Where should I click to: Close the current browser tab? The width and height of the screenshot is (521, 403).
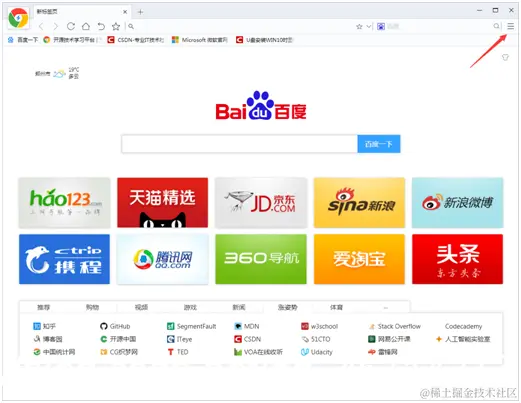(125, 12)
